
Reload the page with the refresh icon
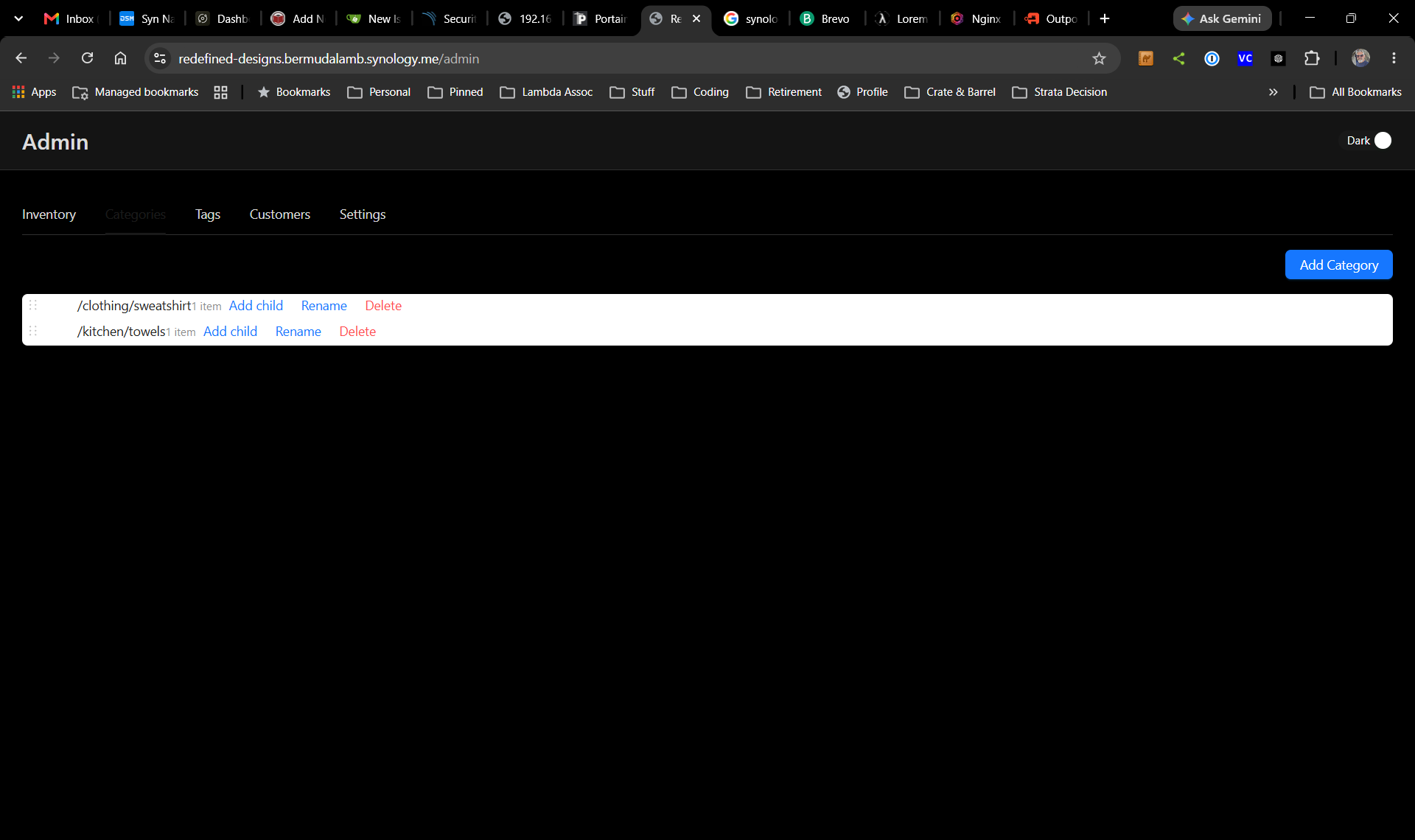[87, 58]
